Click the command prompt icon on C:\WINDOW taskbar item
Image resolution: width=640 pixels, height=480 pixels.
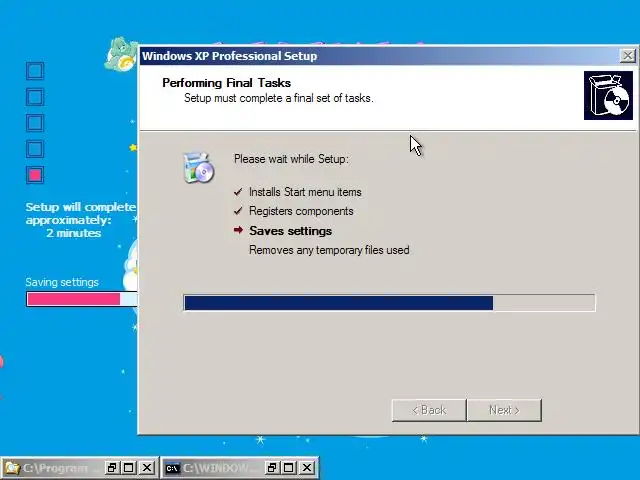click(x=172, y=468)
